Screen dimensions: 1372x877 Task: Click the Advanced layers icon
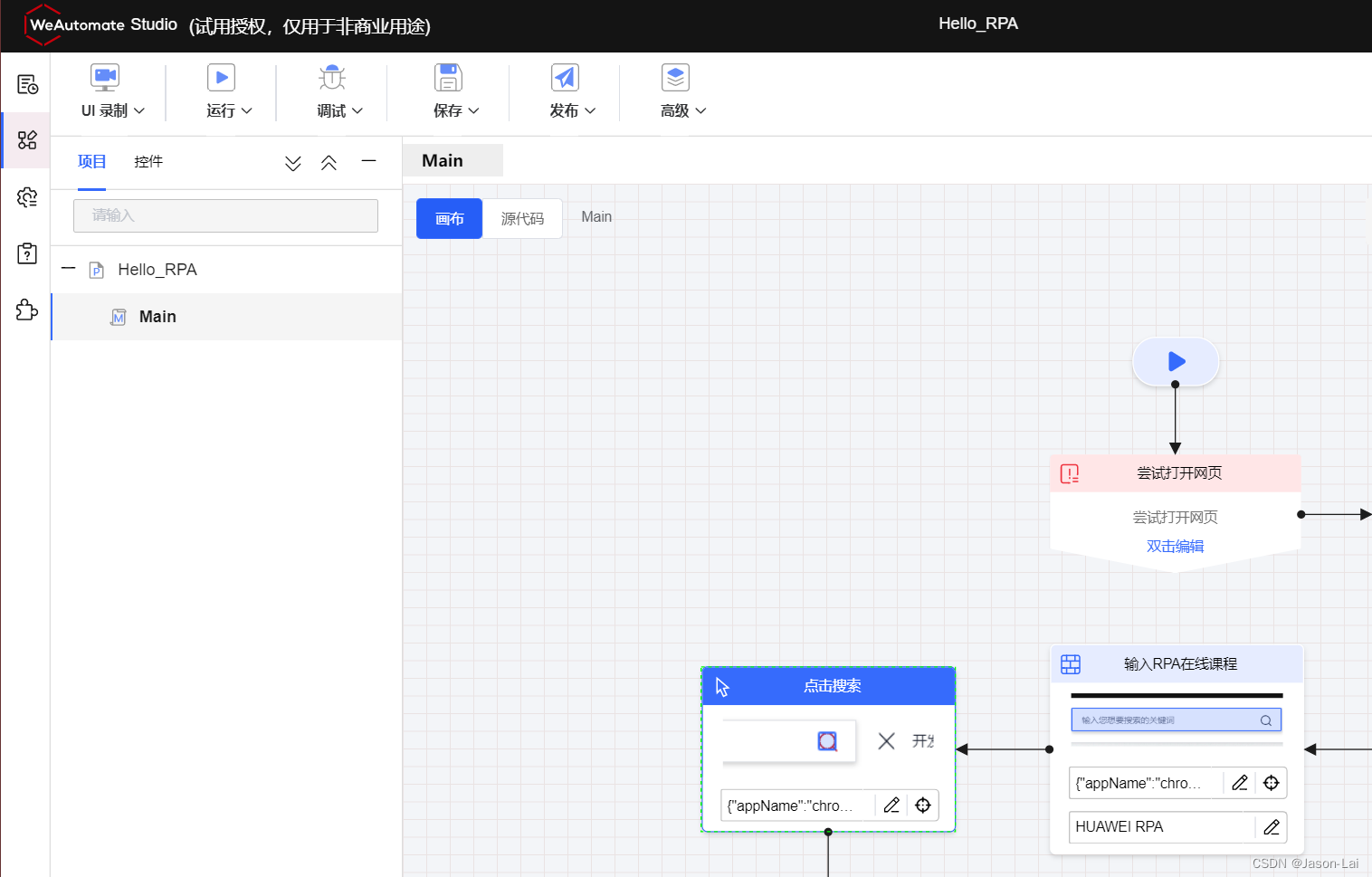click(x=675, y=77)
